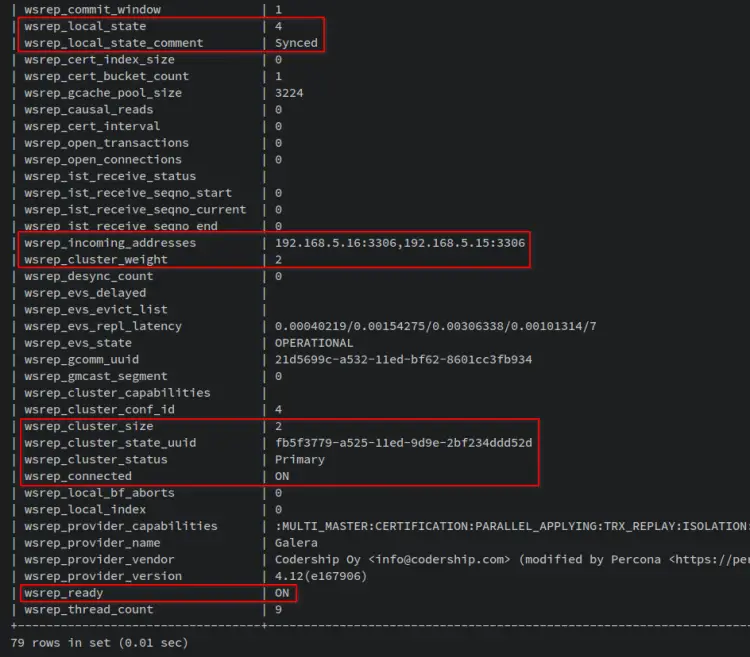Click wsrep_cluster_size variable name
Viewport: 750px width, 657px height.
pyautogui.click(x=89, y=426)
